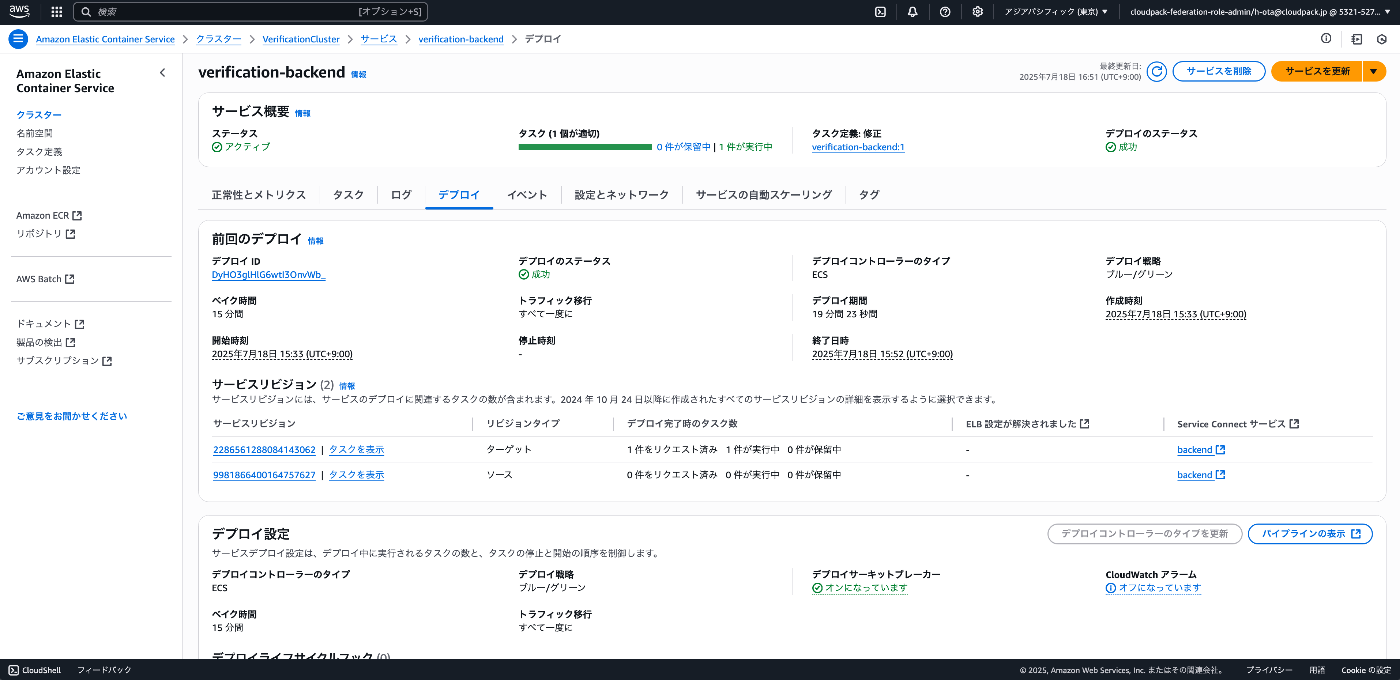Open the notifications bell
The width and height of the screenshot is (1400, 680).
coord(912,12)
